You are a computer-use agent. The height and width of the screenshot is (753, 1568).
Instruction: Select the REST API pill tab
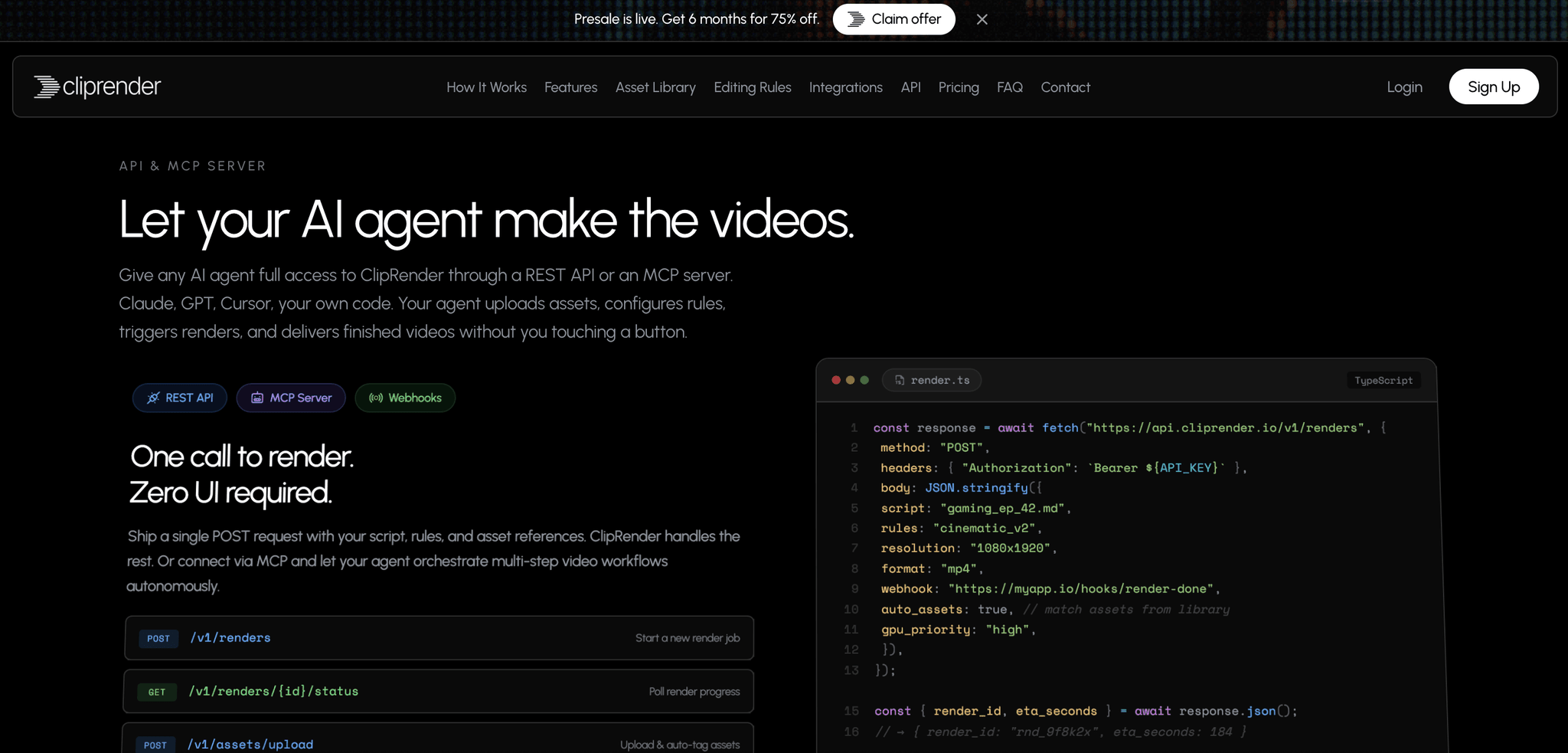click(x=180, y=398)
